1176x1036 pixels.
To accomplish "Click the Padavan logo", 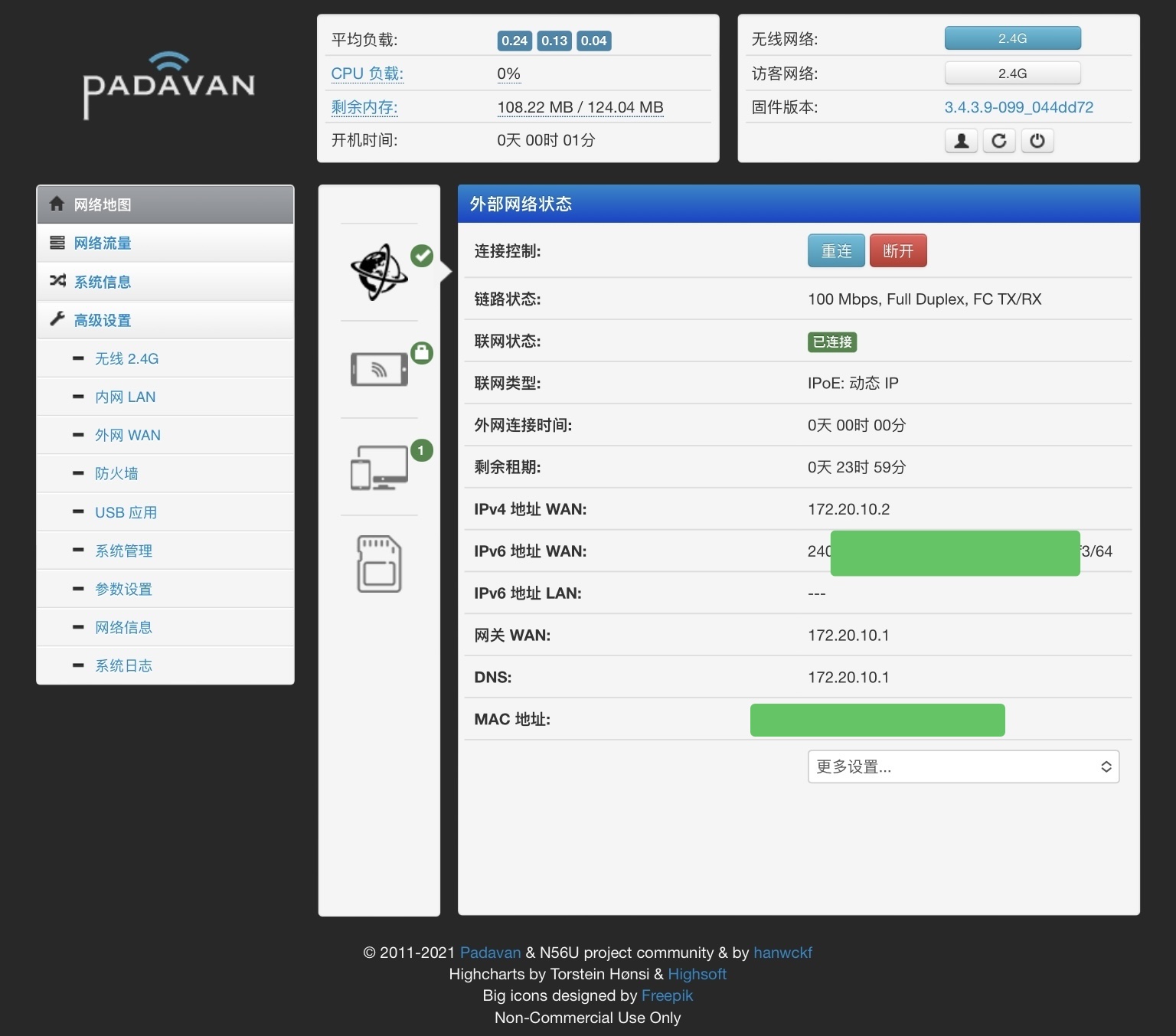I will click(168, 84).
